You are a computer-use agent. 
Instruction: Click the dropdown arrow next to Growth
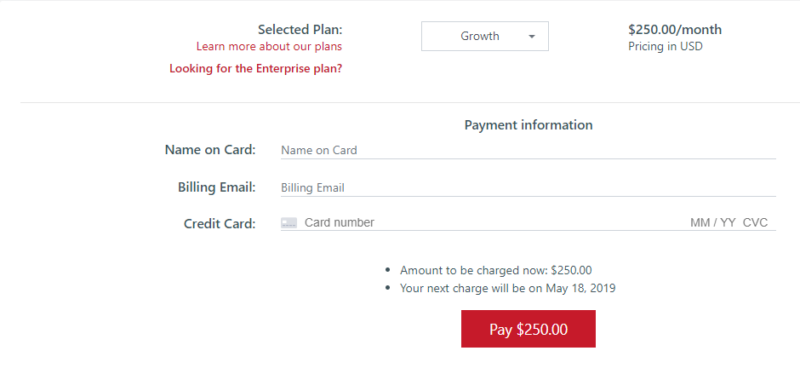532,37
